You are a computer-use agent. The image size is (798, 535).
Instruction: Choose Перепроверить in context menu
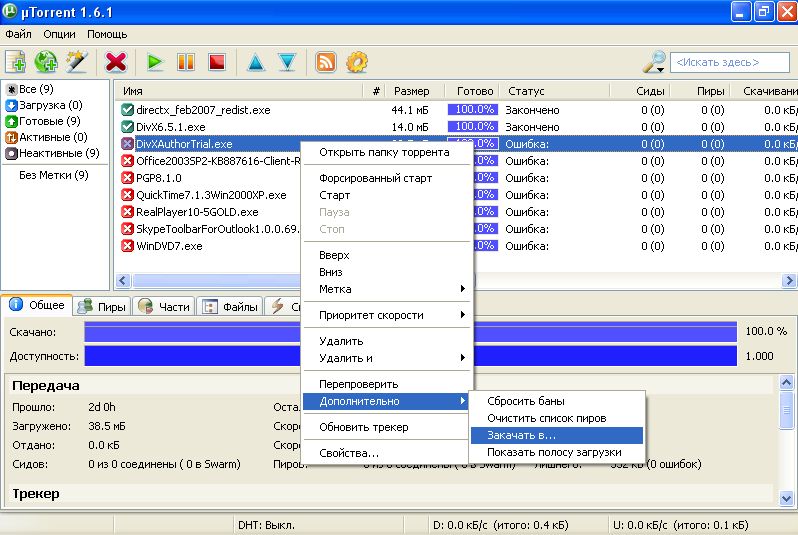coord(387,384)
